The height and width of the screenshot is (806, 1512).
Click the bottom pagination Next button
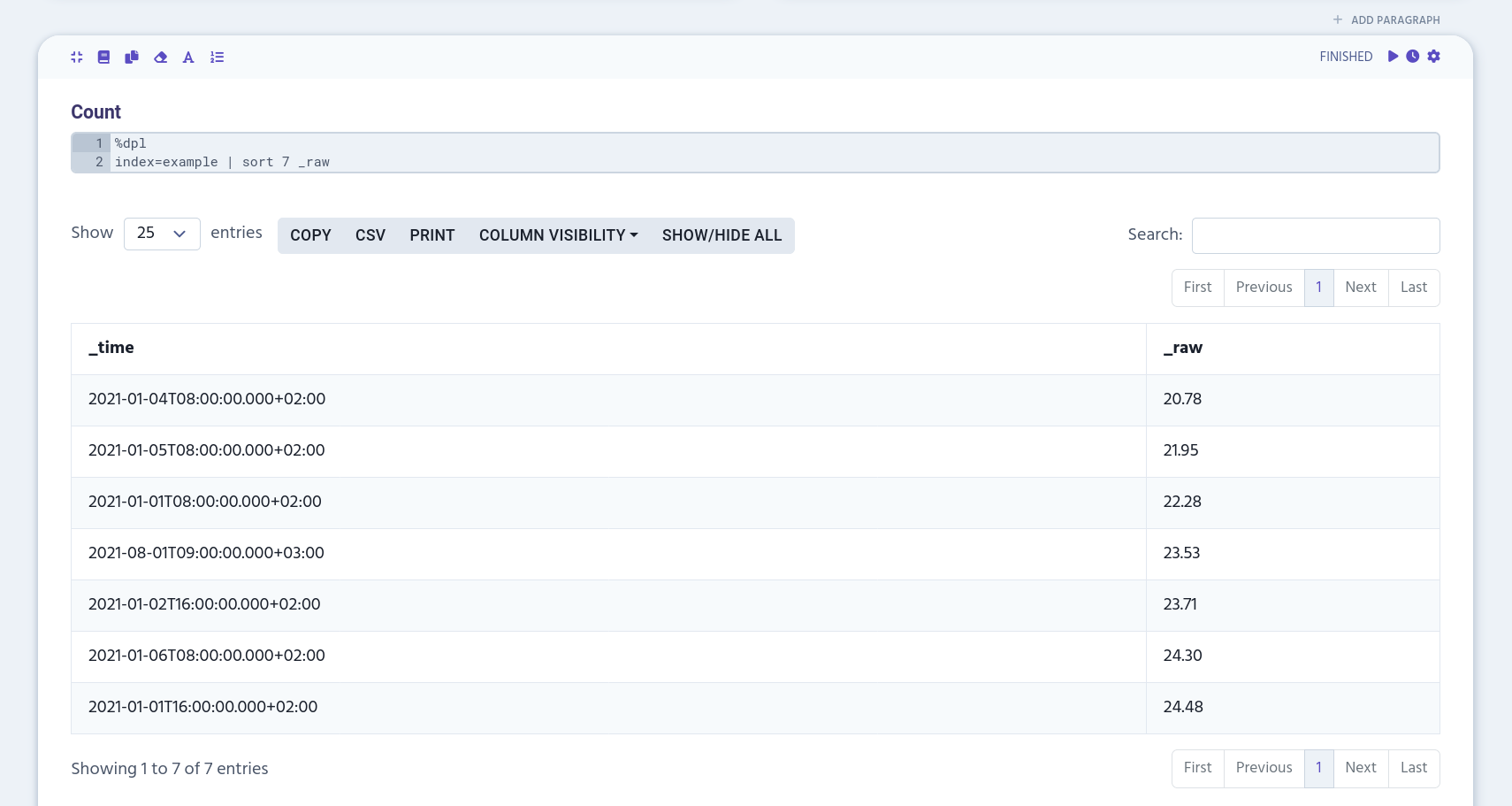[x=1361, y=768]
